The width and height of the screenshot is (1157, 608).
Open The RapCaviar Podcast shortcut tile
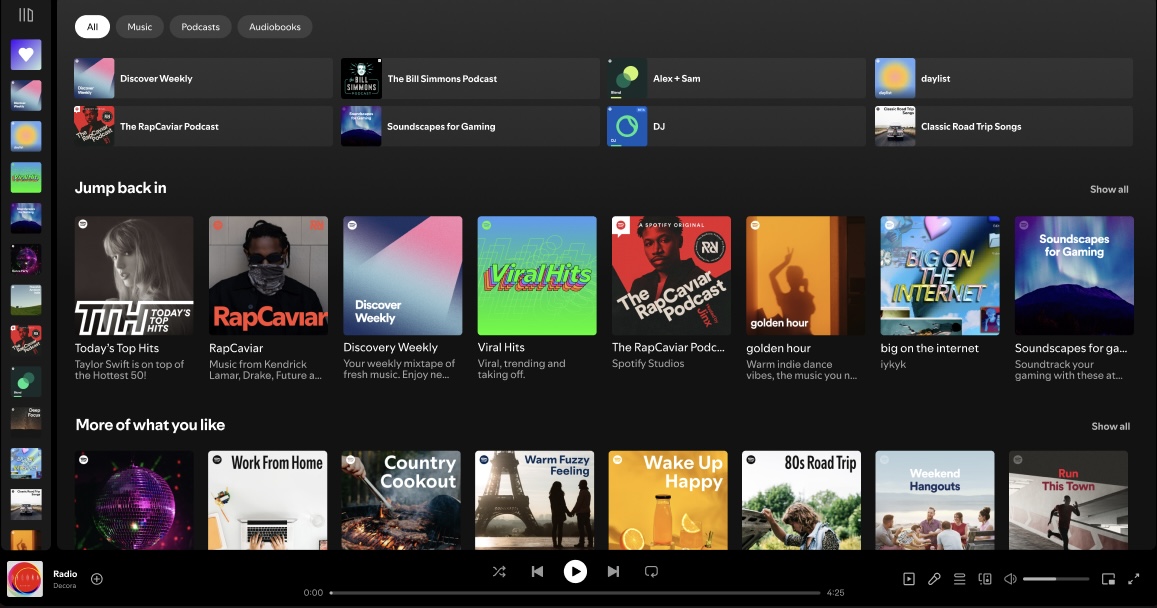click(x=203, y=126)
